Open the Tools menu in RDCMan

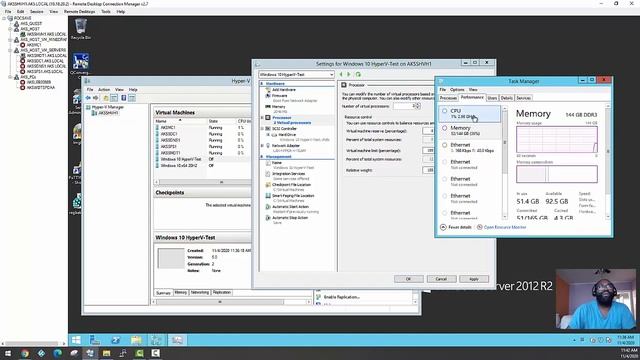pyautogui.click(x=106, y=11)
